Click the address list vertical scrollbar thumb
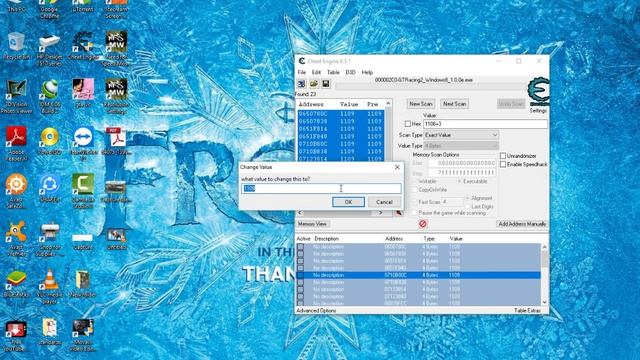Viewport: 640px width, 360px height. 544,260
